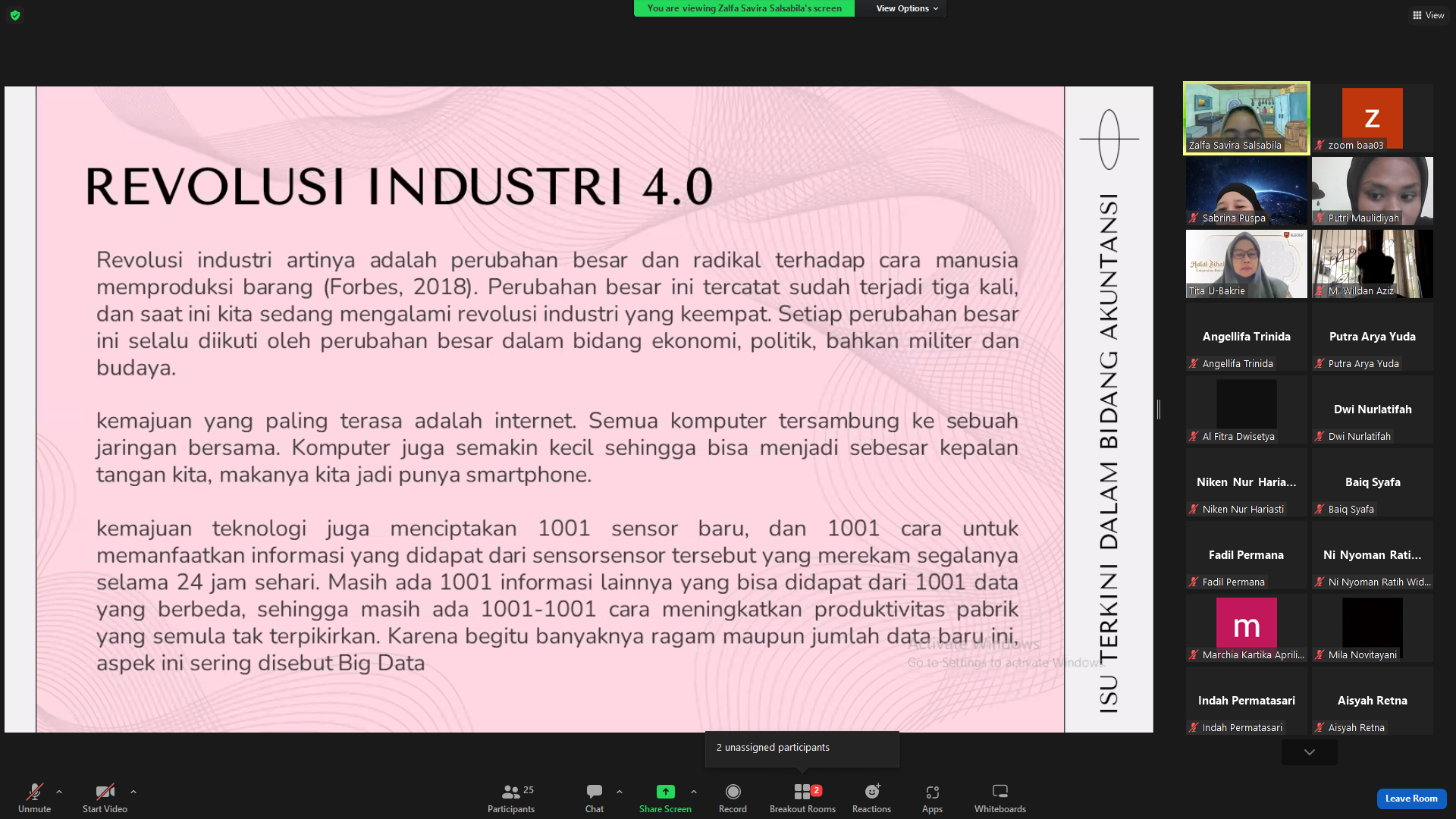Click the muted mic icon on Putri Maulidiyah
The width and height of the screenshot is (1456, 819).
[1319, 218]
